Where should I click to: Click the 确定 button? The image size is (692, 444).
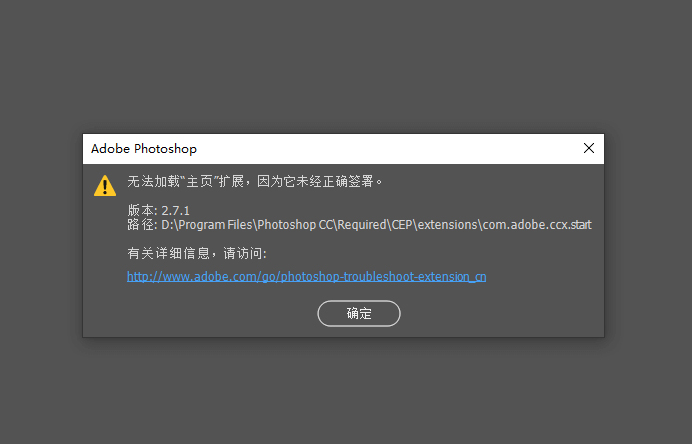click(x=359, y=313)
